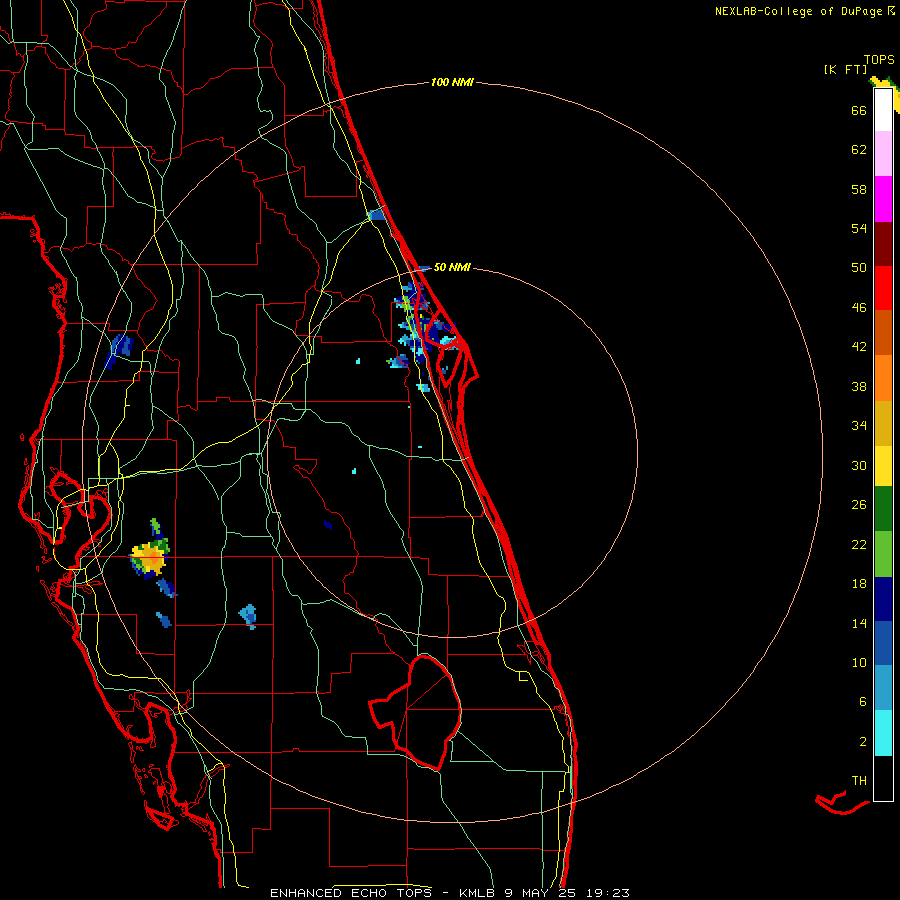The image size is (900, 900).
Task: Click the NEXLAB-College of DuPage header text
Action: [x=798, y=11]
